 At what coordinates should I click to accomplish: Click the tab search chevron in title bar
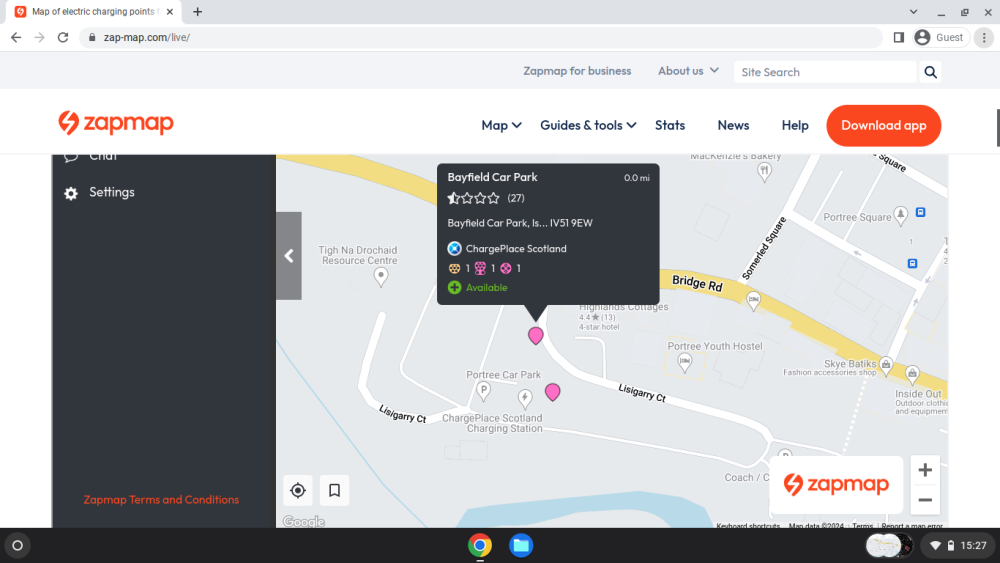913,11
